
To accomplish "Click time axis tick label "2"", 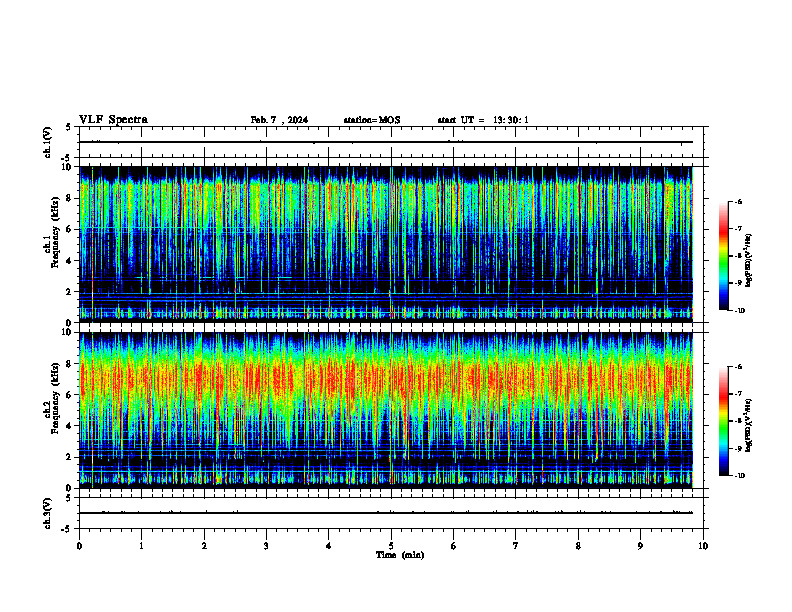I will (204, 546).
